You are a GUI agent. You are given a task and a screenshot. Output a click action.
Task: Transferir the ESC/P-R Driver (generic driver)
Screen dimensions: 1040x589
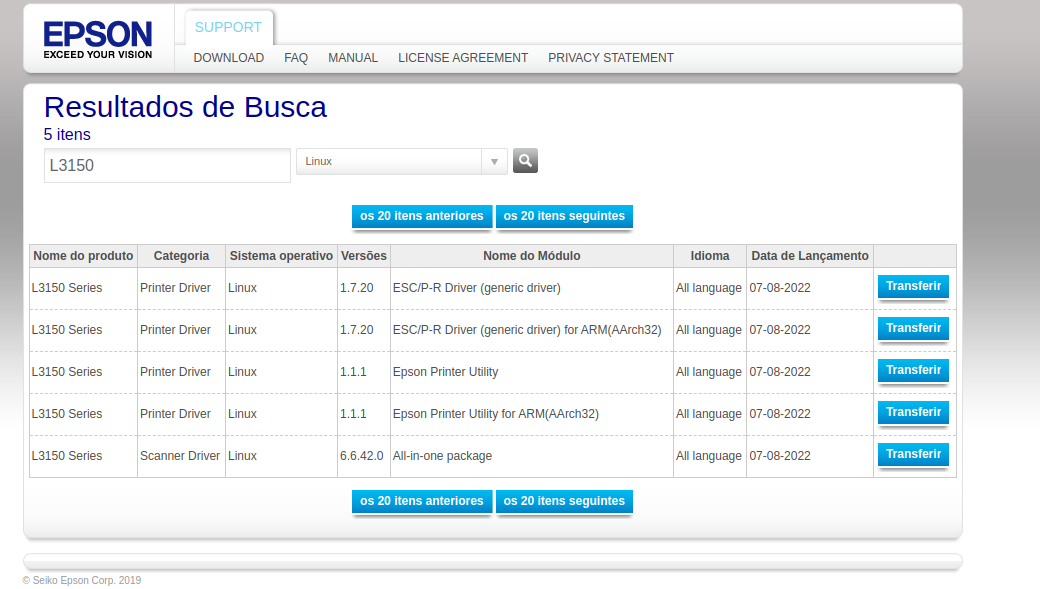point(913,287)
